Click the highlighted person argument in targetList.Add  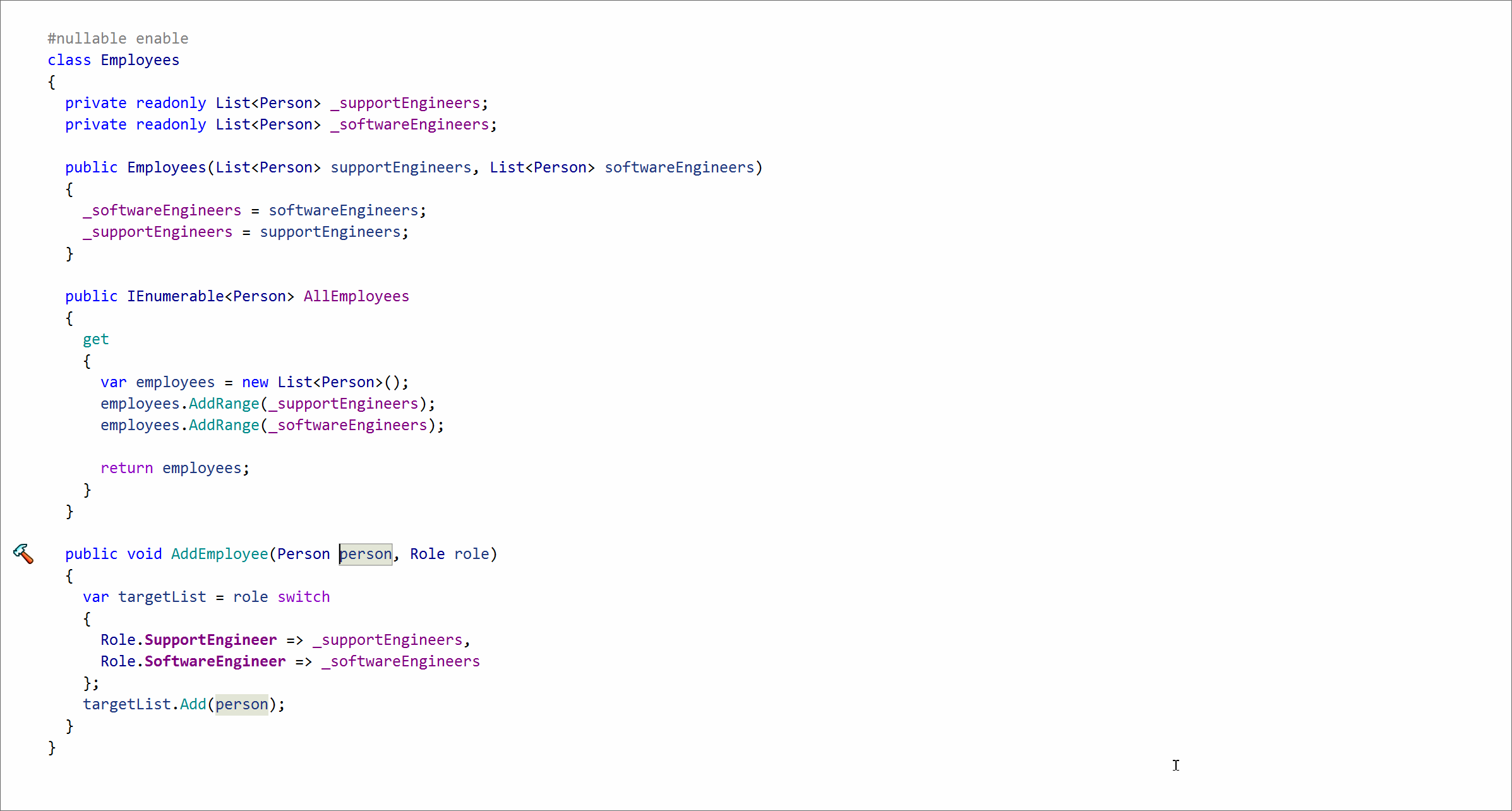click(x=242, y=704)
